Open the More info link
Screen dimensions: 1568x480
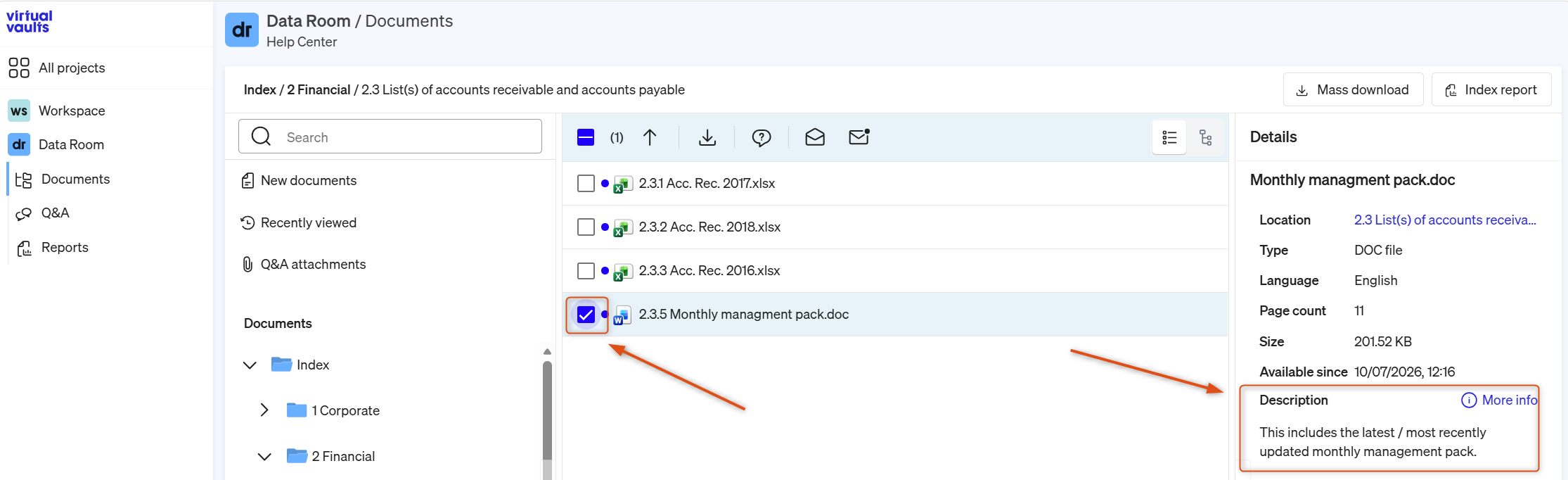pyautogui.click(x=1499, y=400)
